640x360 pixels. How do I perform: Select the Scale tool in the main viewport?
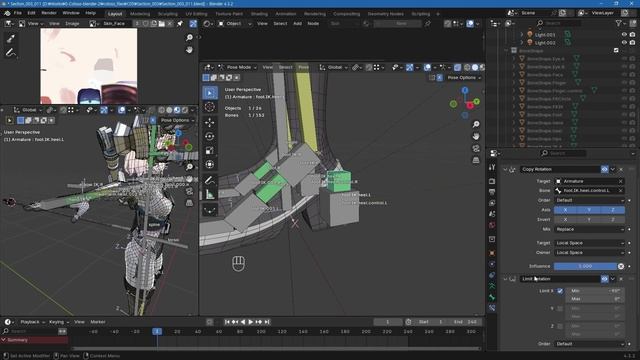[210, 151]
